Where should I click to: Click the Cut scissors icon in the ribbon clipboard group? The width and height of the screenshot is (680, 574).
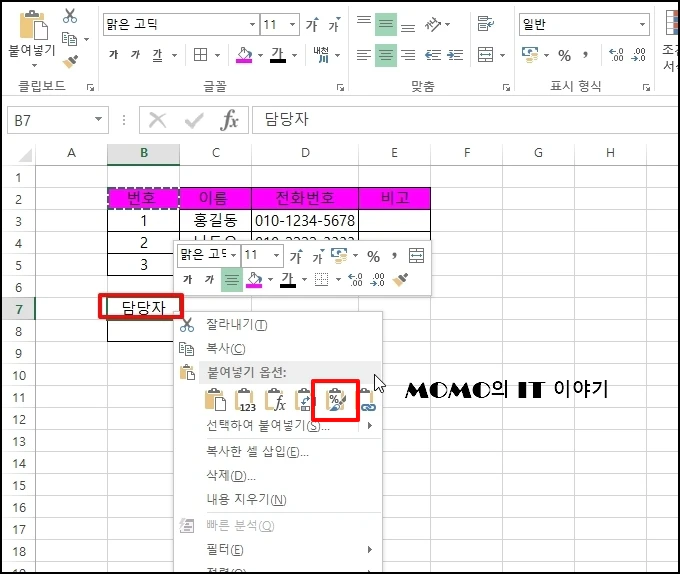pos(69,16)
